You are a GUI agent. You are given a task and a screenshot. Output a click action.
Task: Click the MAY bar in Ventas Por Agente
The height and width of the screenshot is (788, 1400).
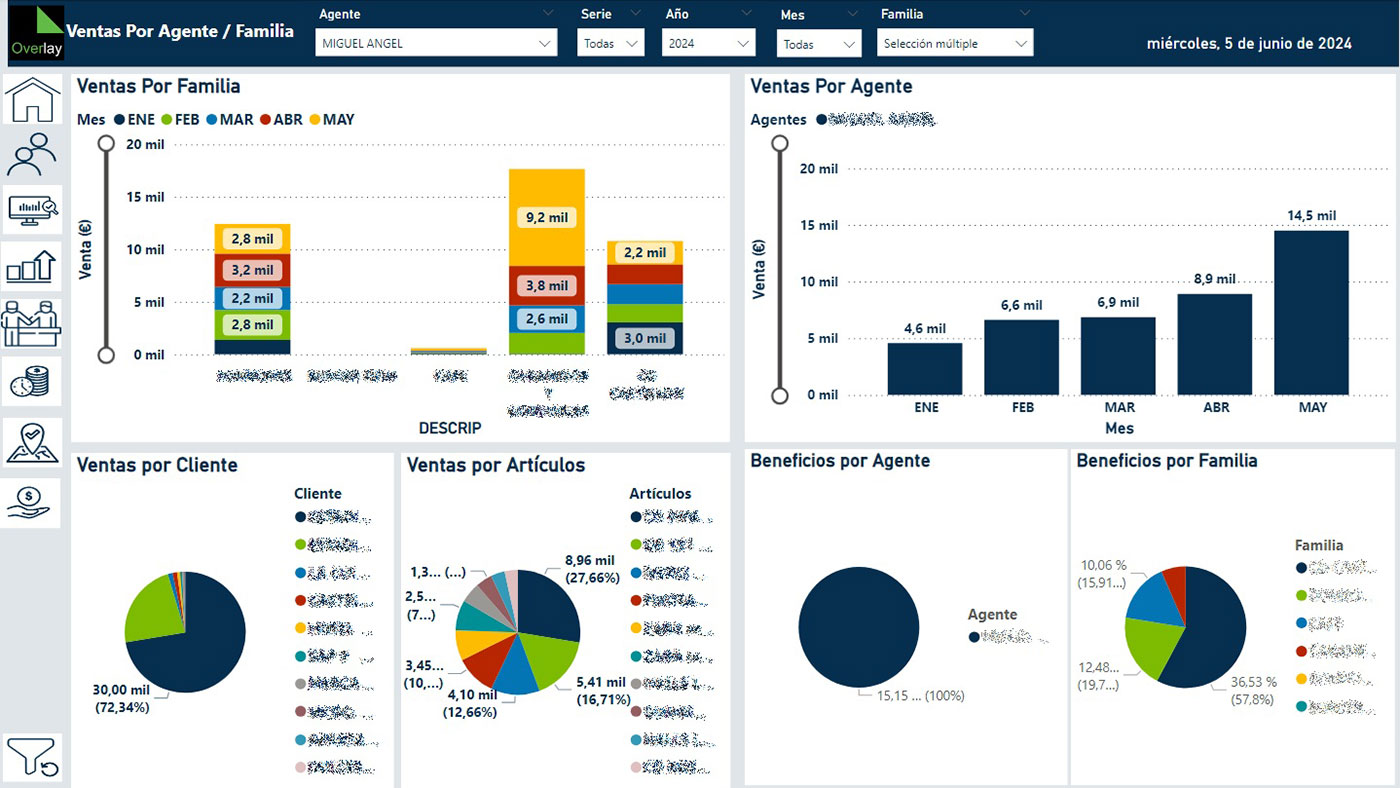point(1311,312)
